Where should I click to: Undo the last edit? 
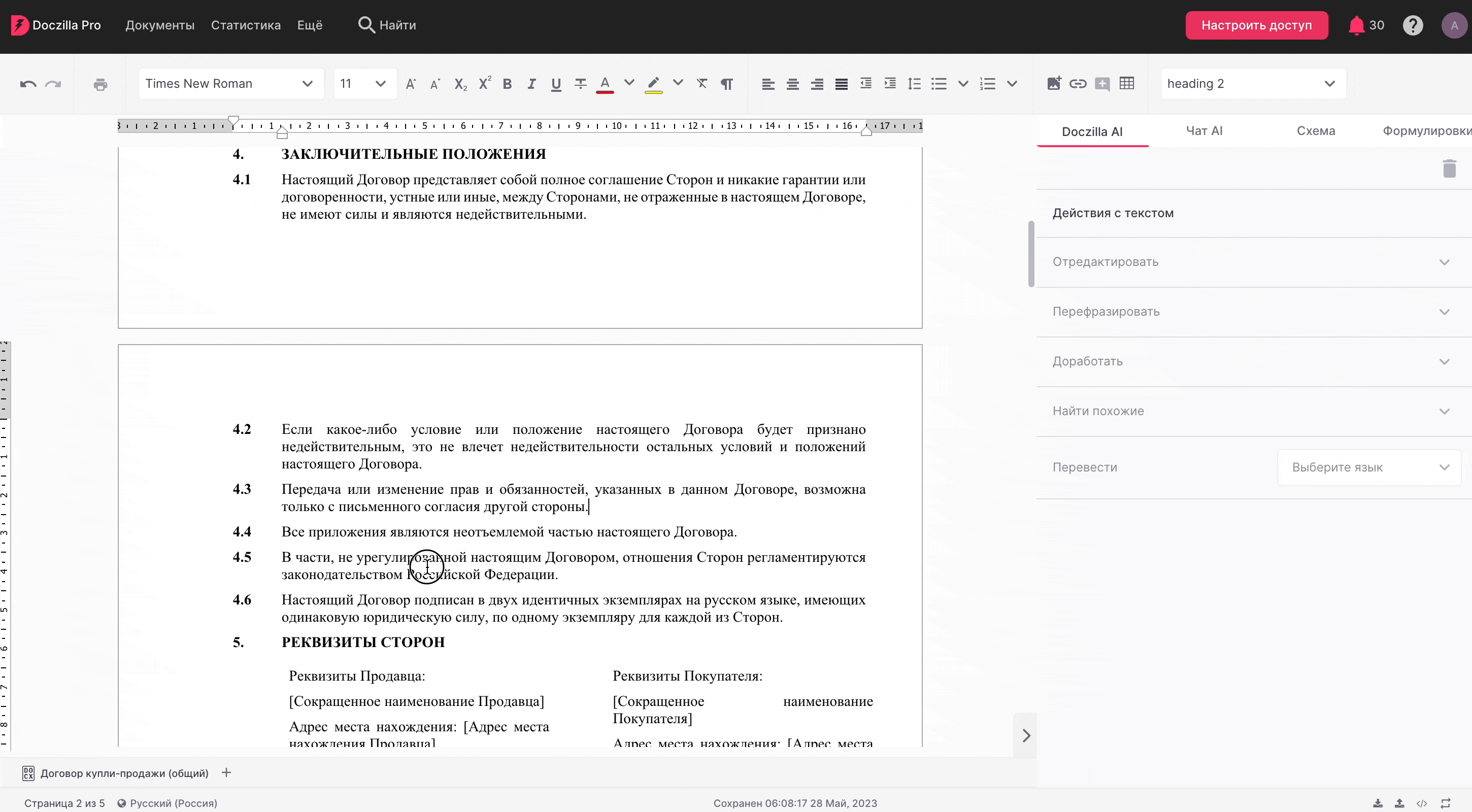coord(28,84)
